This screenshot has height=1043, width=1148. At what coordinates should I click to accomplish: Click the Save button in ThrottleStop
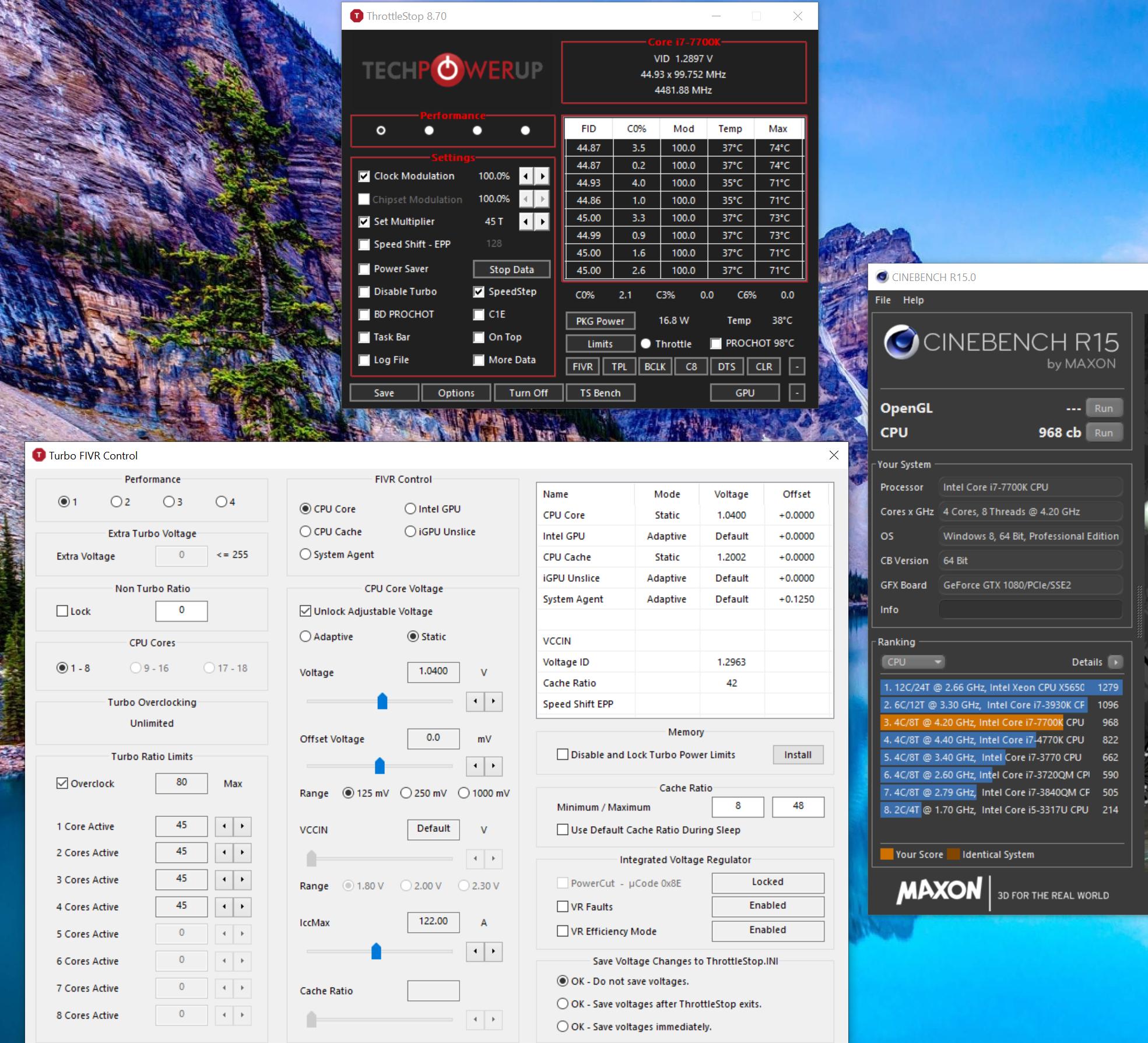(384, 393)
